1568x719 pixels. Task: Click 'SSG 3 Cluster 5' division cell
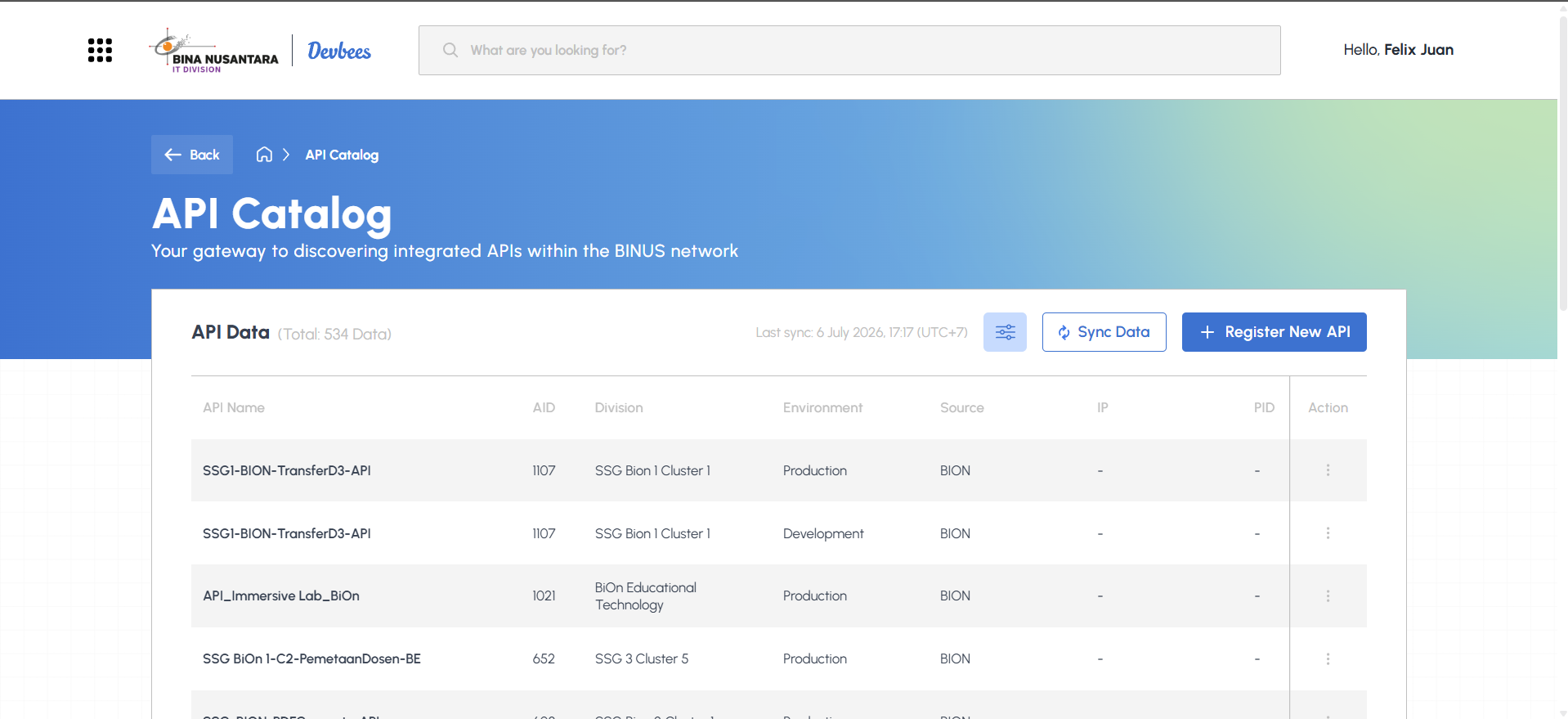642,658
